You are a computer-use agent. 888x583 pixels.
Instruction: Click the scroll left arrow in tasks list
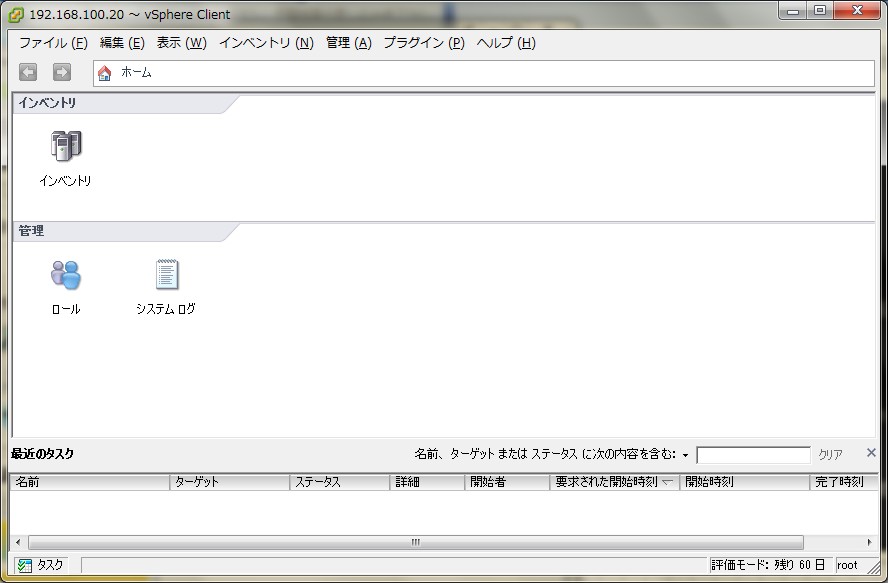(18, 543)
